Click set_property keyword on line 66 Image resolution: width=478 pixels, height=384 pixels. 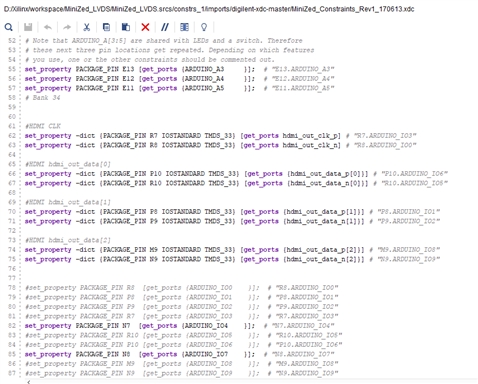[48, 174]
